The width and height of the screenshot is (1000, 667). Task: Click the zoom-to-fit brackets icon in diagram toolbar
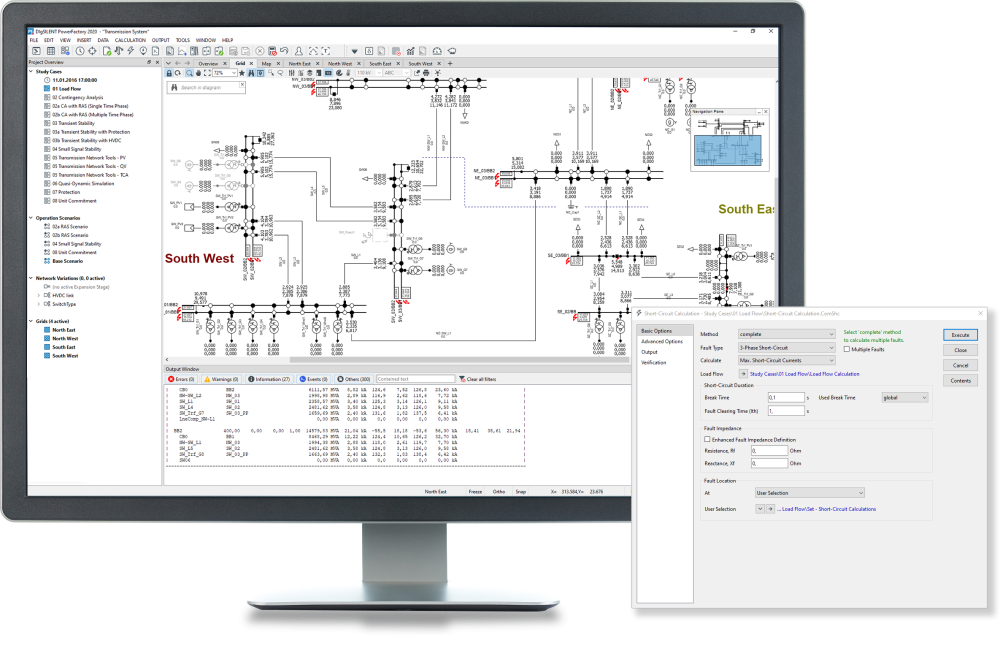tap(207, 73)
